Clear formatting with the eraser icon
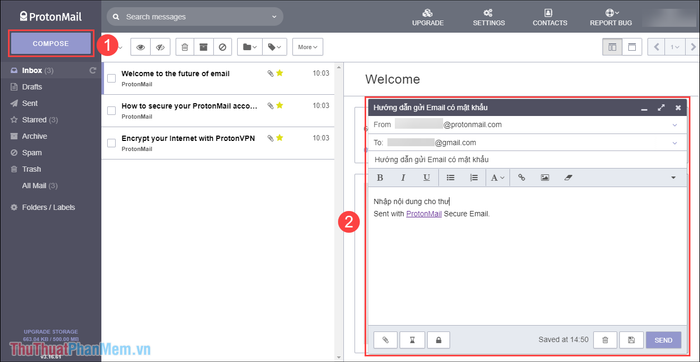 [568, 178]
